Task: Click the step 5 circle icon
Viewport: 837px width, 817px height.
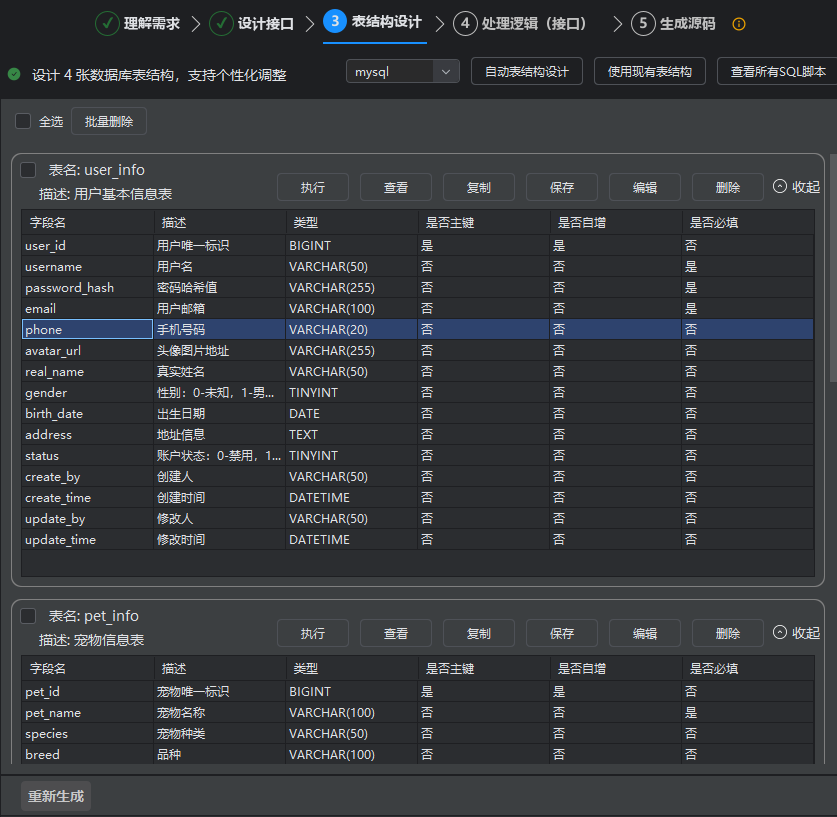Action: tap(643, 24)
